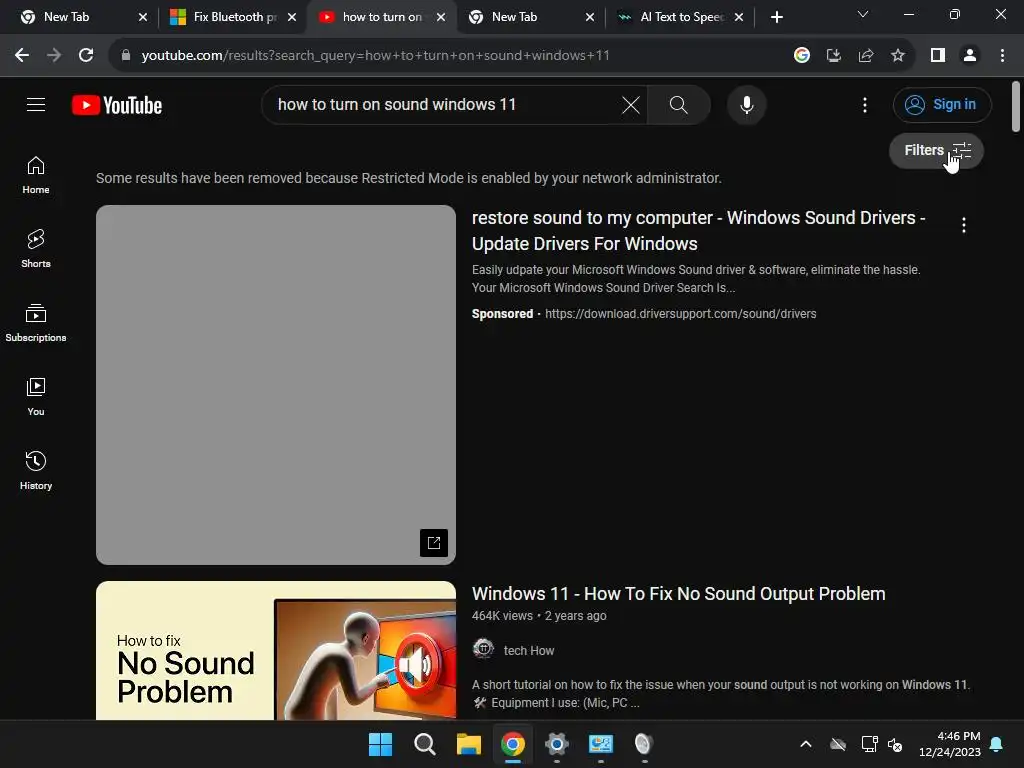
Task: Open the clock showing 4:46 PM
Action: point(949,744)
